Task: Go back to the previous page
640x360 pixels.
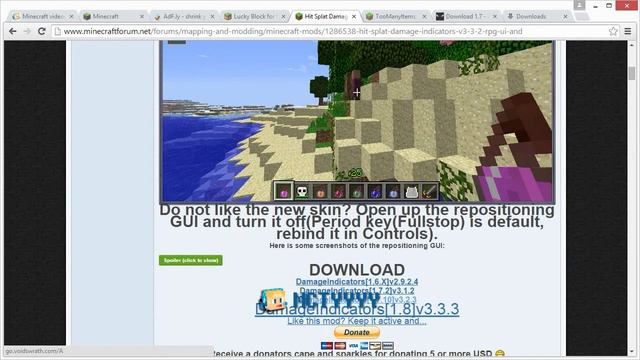Action: (x=13, y=31)
